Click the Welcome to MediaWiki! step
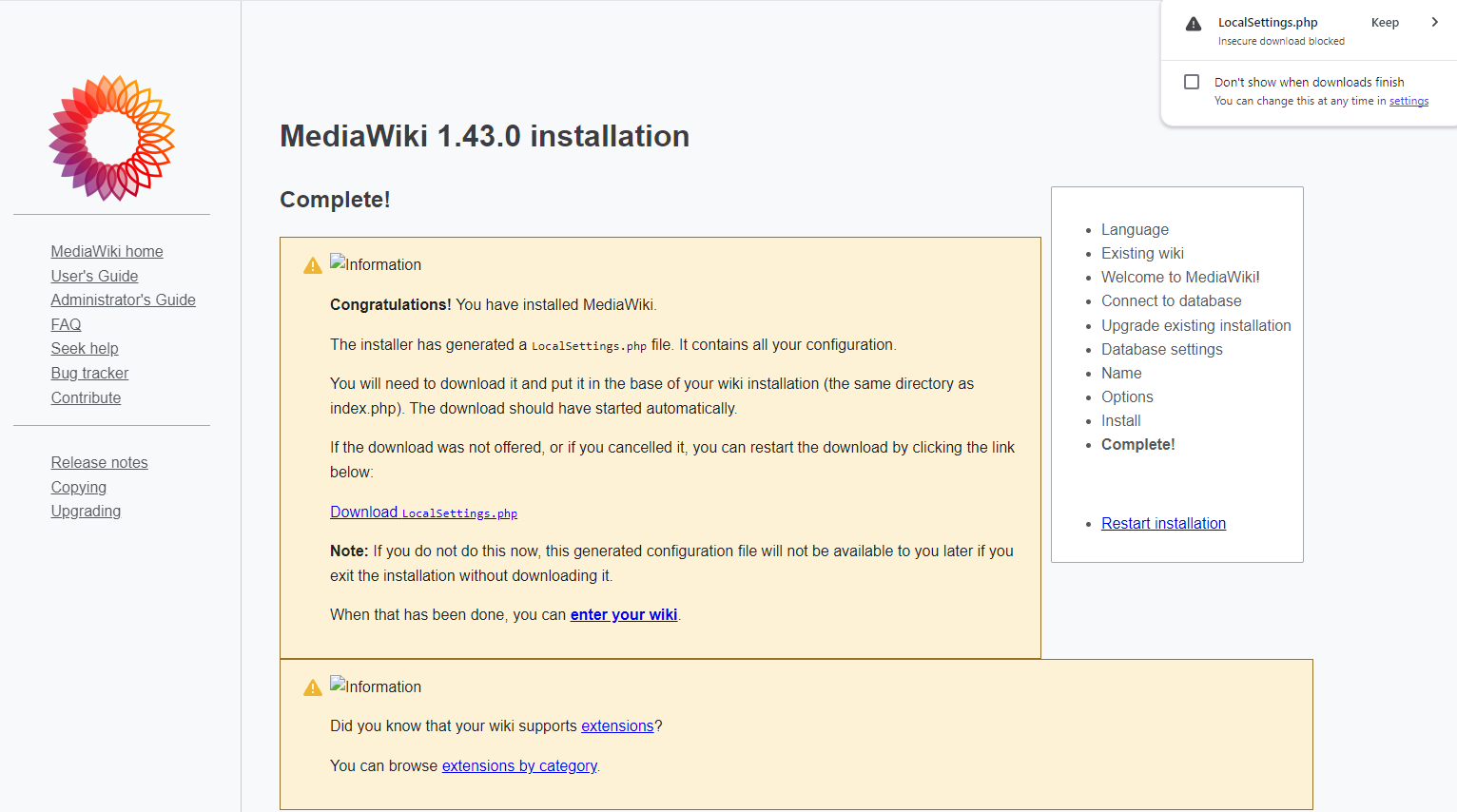The width and height of the screenshot is (1457, 812). click(x=1180, y=277)
